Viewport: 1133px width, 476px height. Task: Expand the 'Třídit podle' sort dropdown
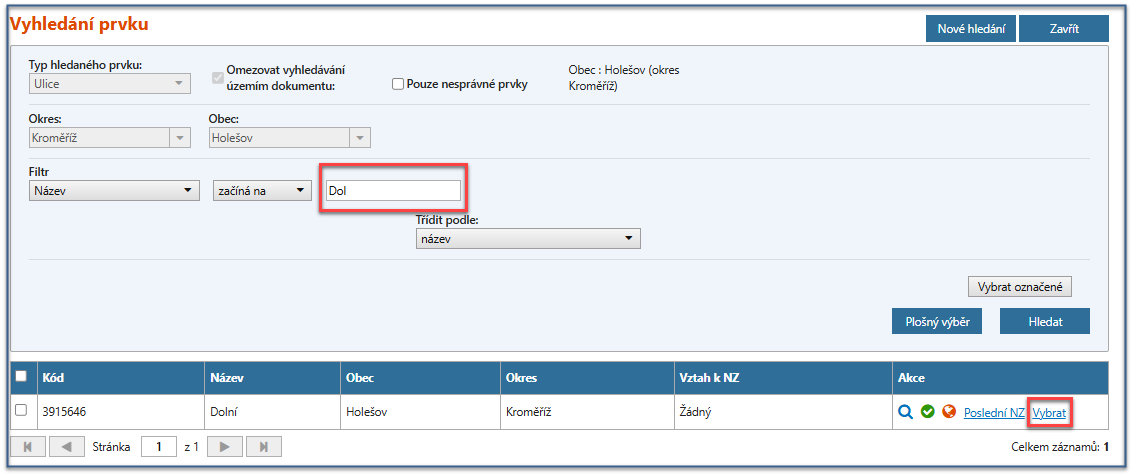tap(527, 238)
